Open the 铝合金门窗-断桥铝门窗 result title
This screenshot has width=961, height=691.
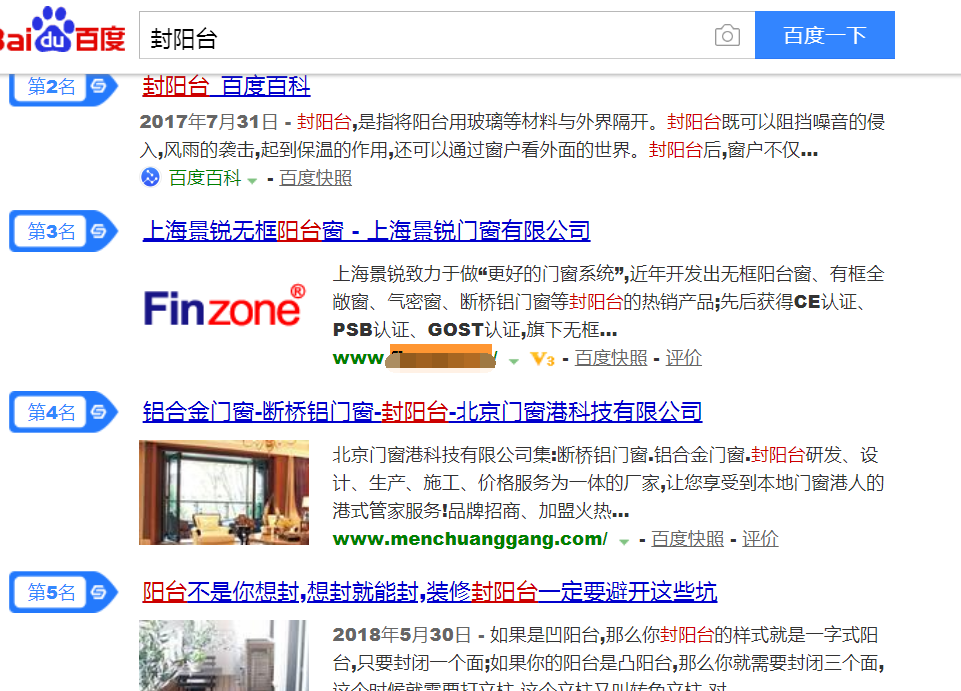[x=422, y=412]
